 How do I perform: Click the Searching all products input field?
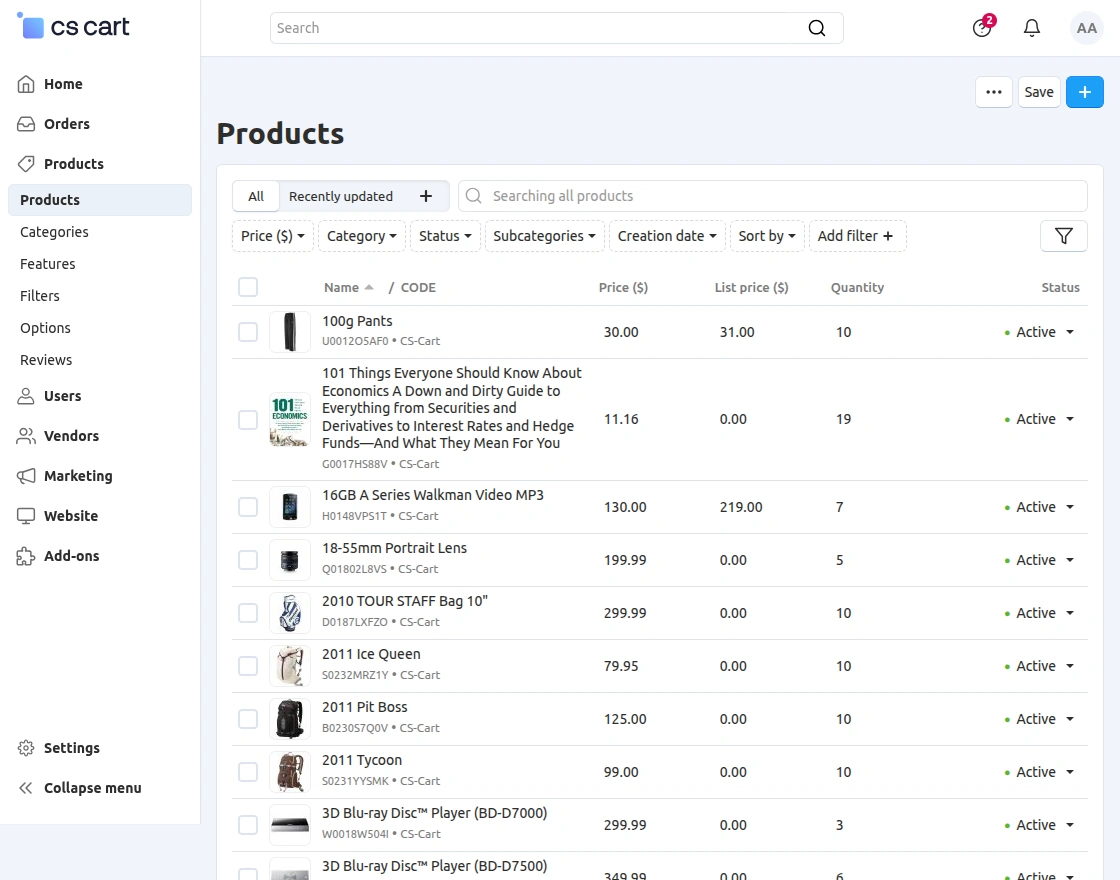700,196
